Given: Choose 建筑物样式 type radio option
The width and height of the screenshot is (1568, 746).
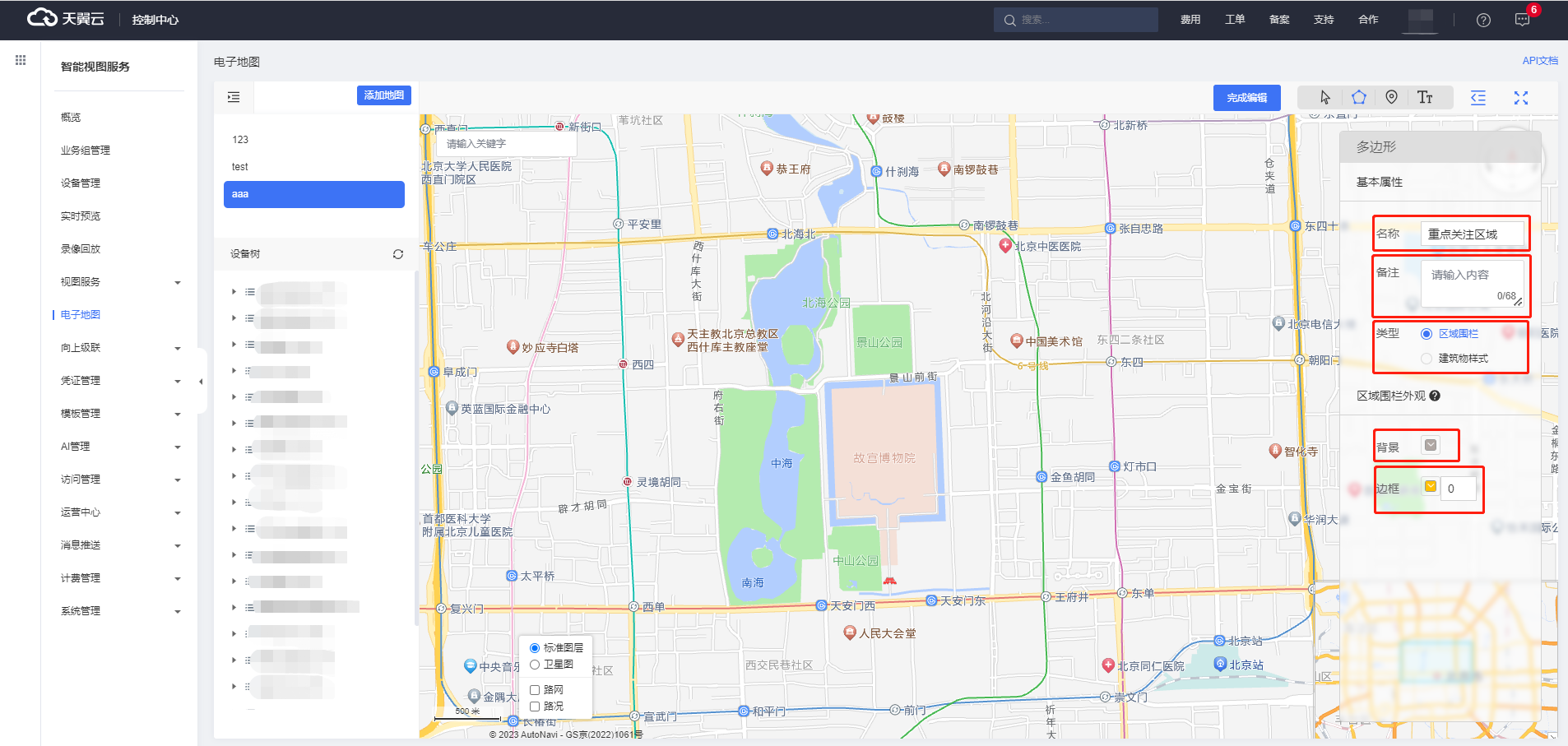Looking at the screenshot, I should click(1427, 359).
